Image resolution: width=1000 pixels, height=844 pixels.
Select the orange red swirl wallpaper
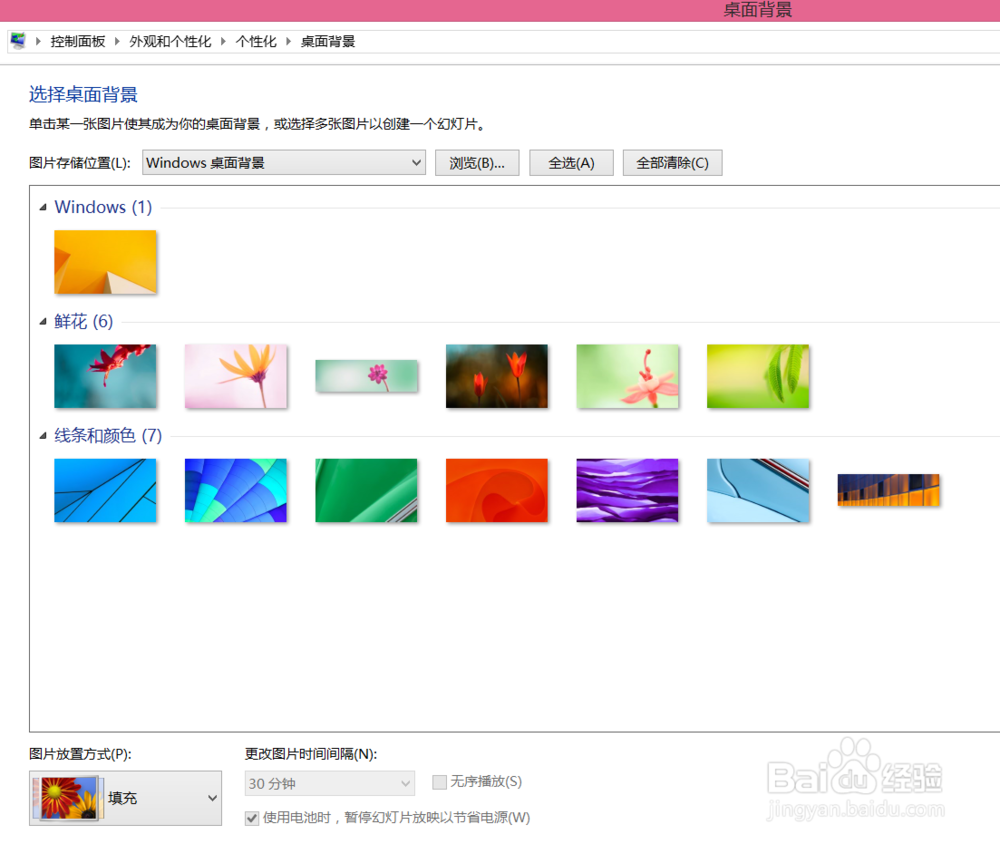497,491
